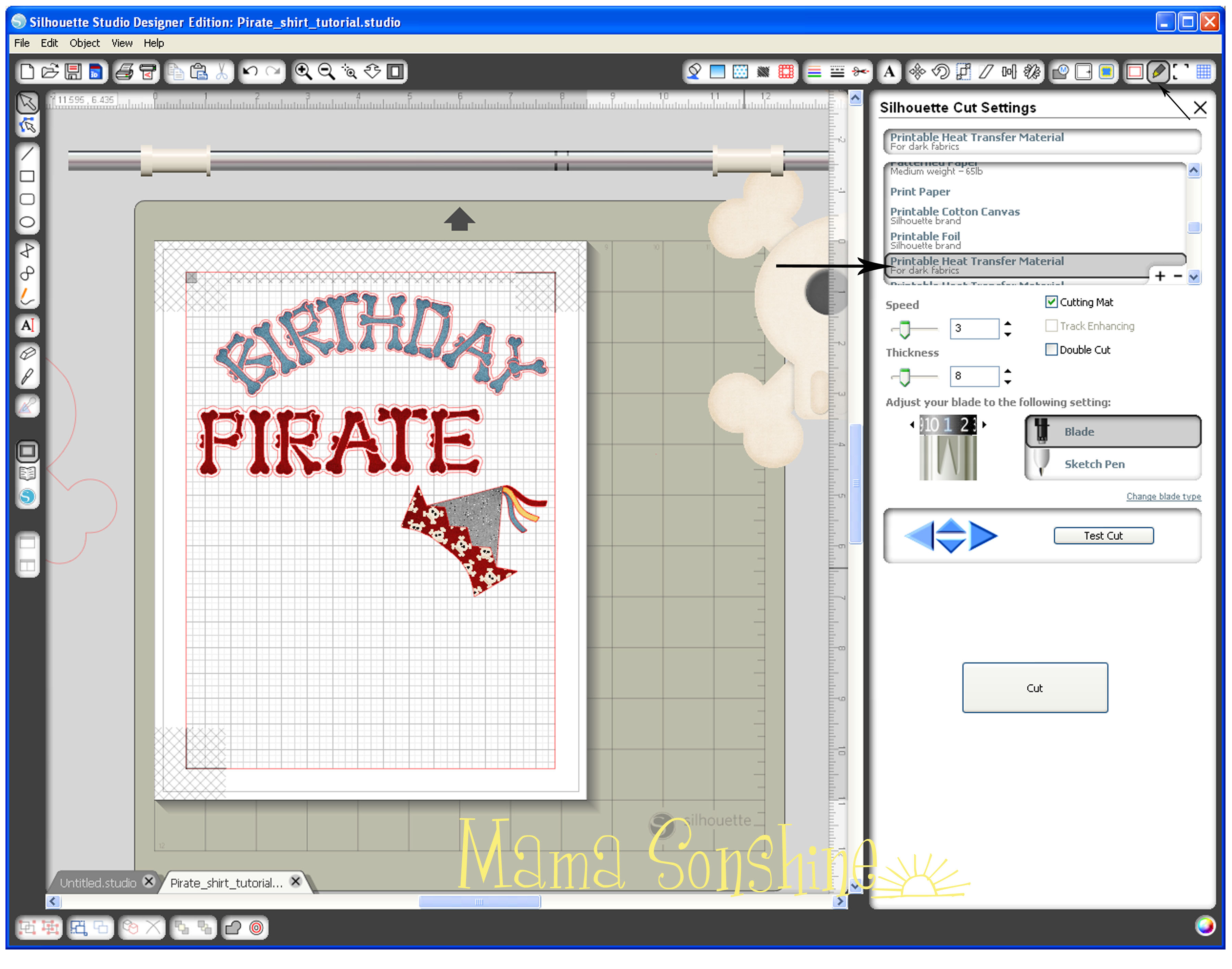Image resolution: width=1232 pixels, height=969 pixels.
Task: Enable the Double Cut checkbox
Action: pos(1051,349)
